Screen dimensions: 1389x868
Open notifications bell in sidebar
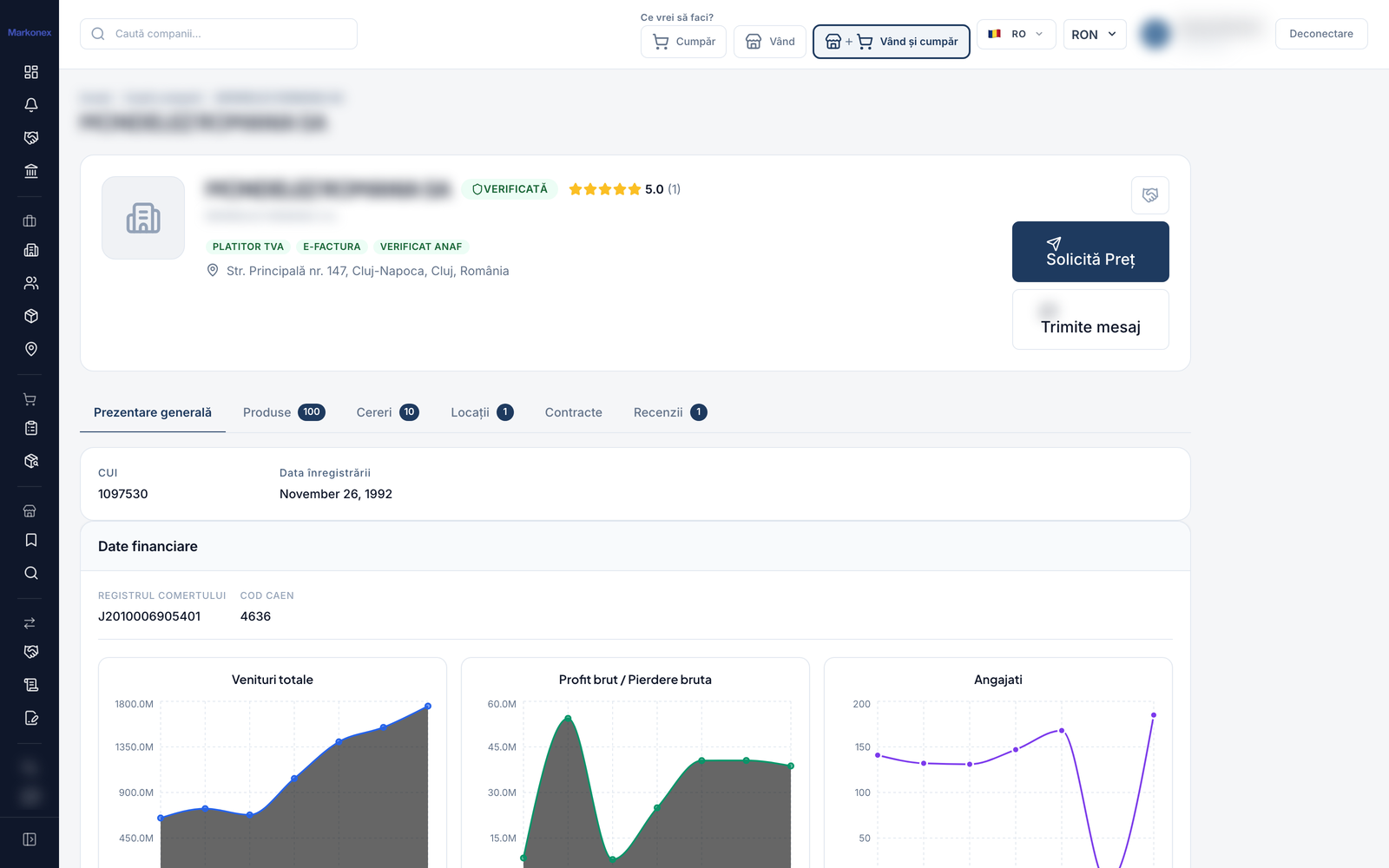(31, 105)
